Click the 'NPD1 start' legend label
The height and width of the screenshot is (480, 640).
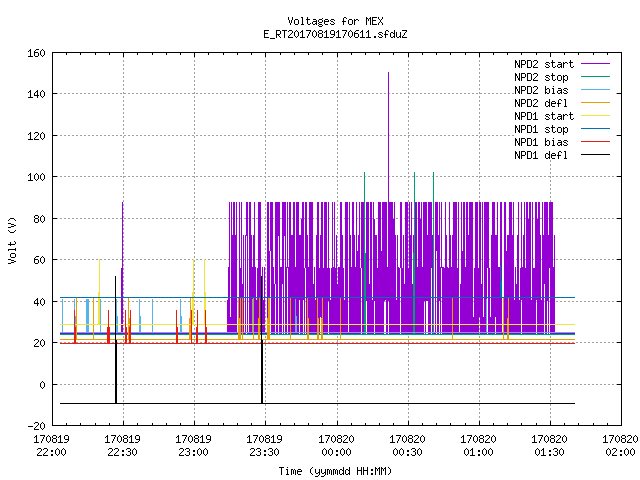tap(544, 116)
